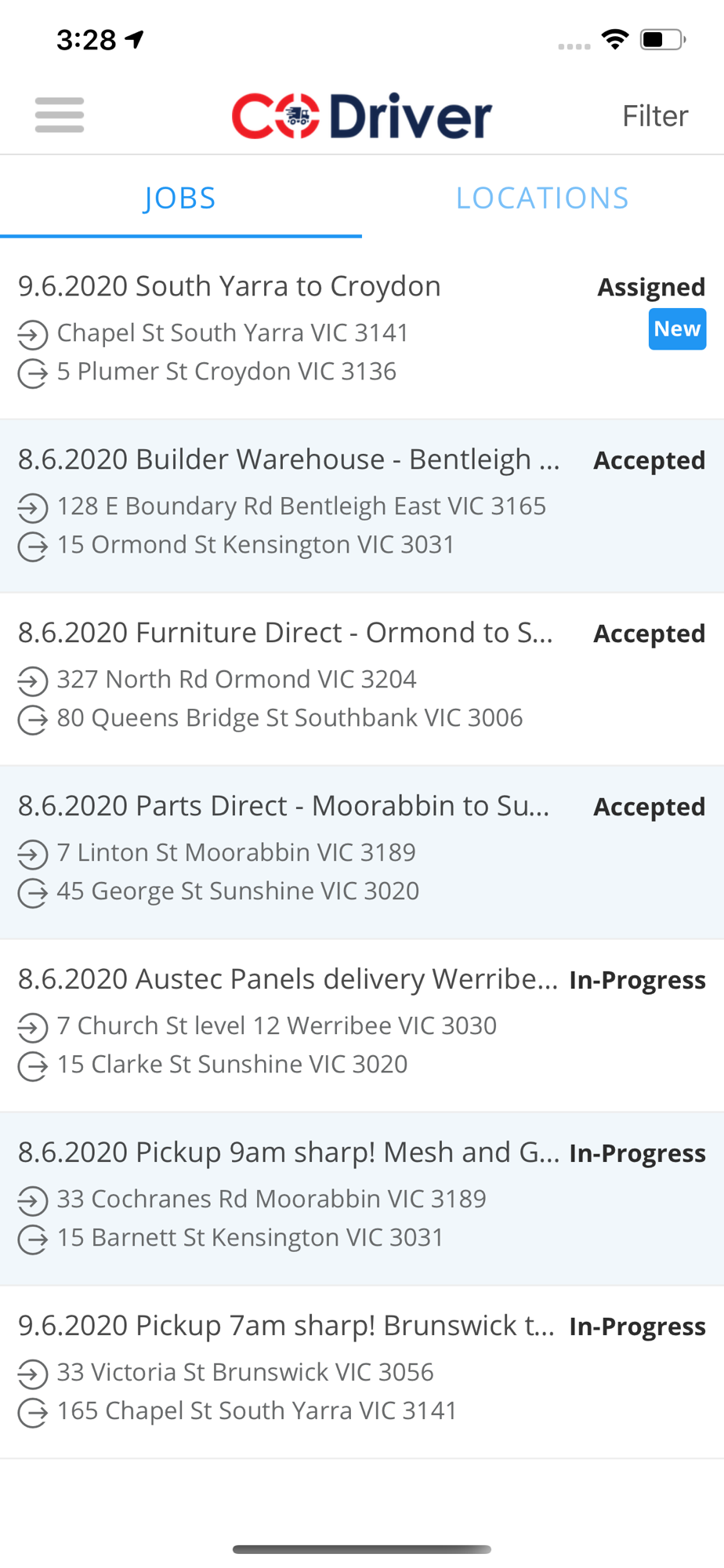
Task: Tap pickup icon for 128 E Boundary Rd
Action: tap(33, 508)
